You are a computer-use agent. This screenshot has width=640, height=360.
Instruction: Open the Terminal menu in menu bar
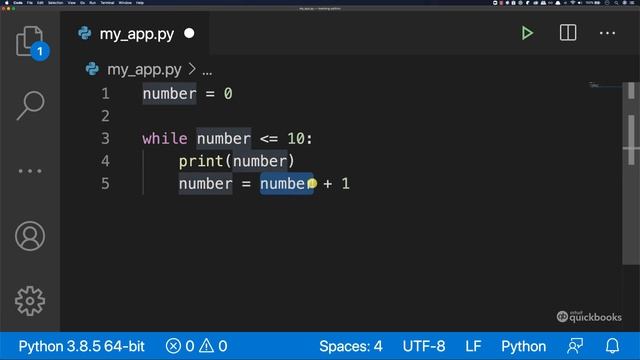click(107, 3)
